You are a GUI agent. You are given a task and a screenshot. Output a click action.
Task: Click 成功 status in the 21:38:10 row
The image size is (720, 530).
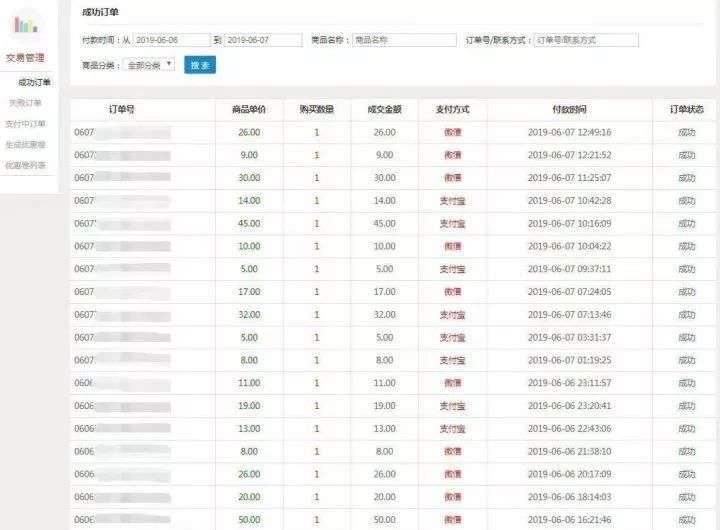click(x=687, y=451)
